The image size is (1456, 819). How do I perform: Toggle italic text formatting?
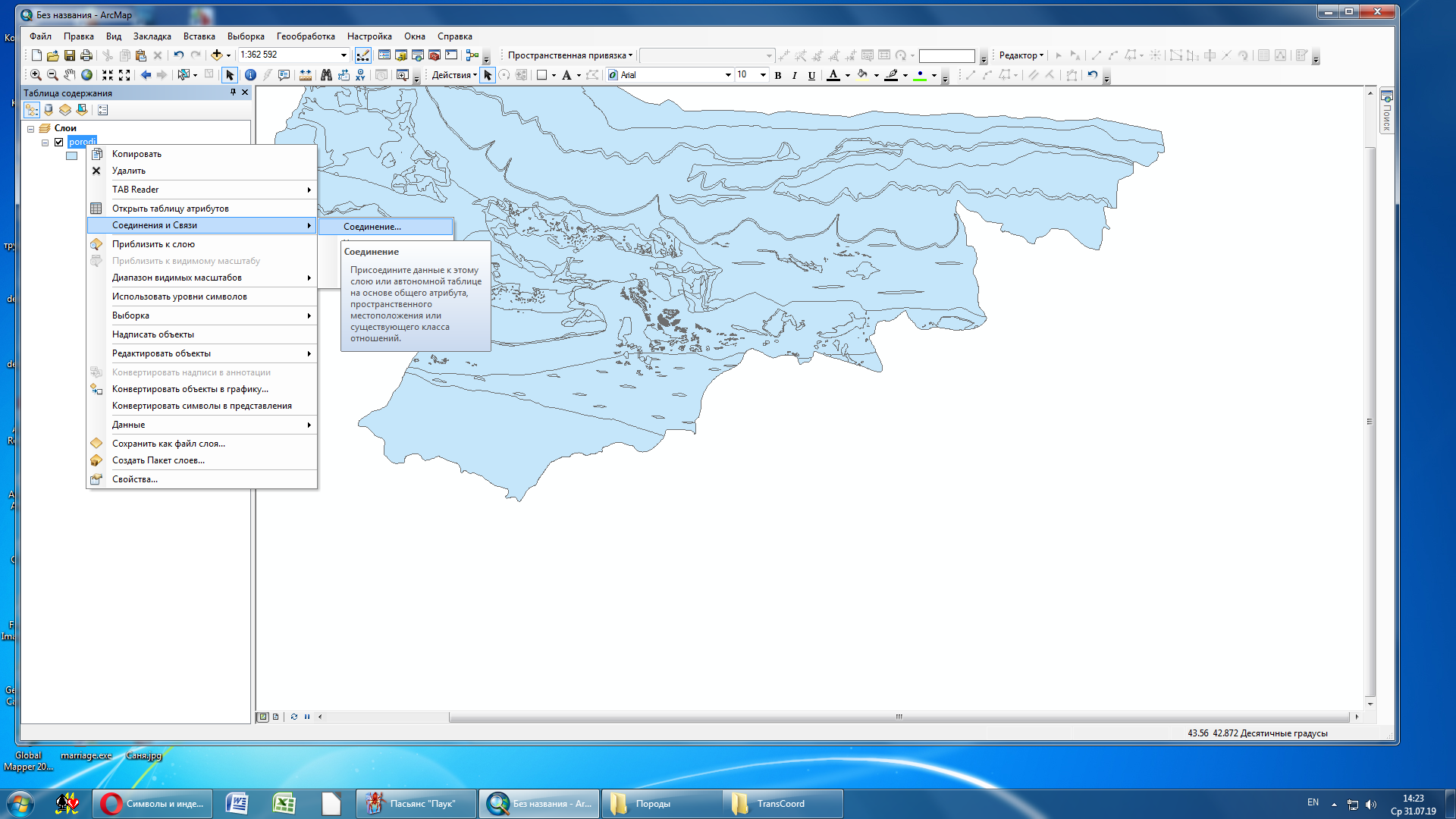point(794,75)
